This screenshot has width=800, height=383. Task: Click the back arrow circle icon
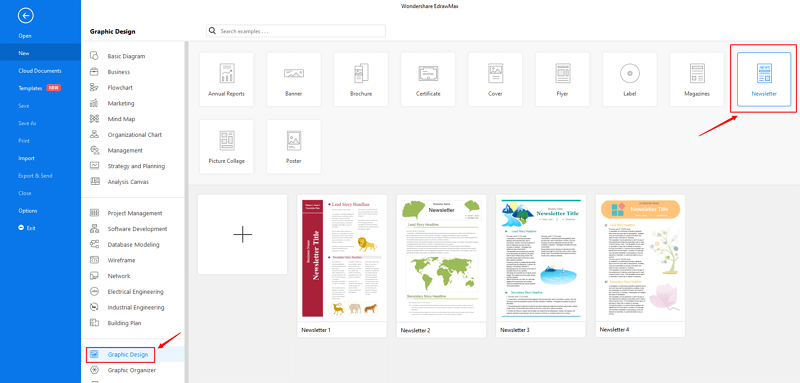26,16
